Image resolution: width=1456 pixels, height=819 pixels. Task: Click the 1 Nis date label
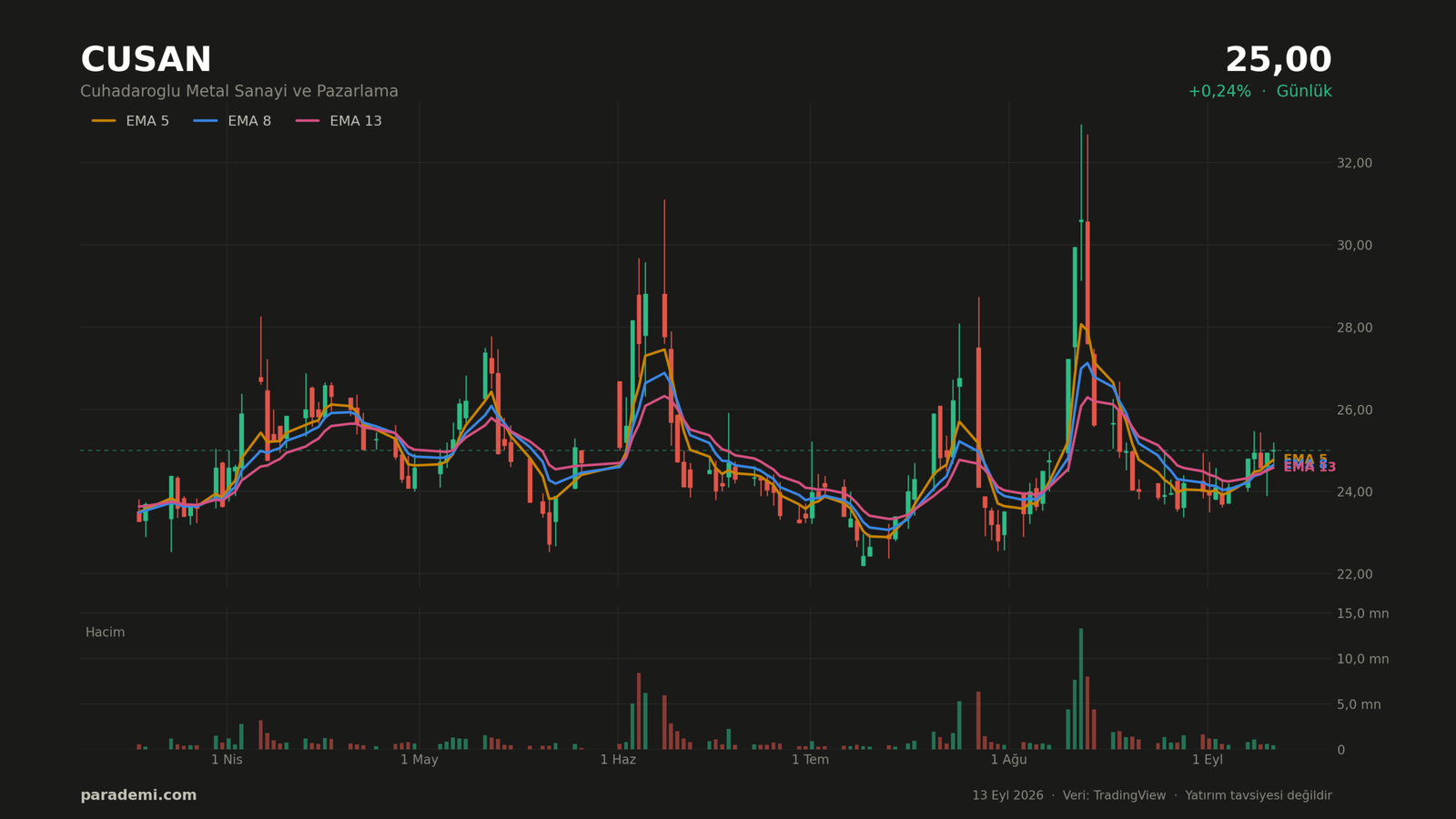227,760
